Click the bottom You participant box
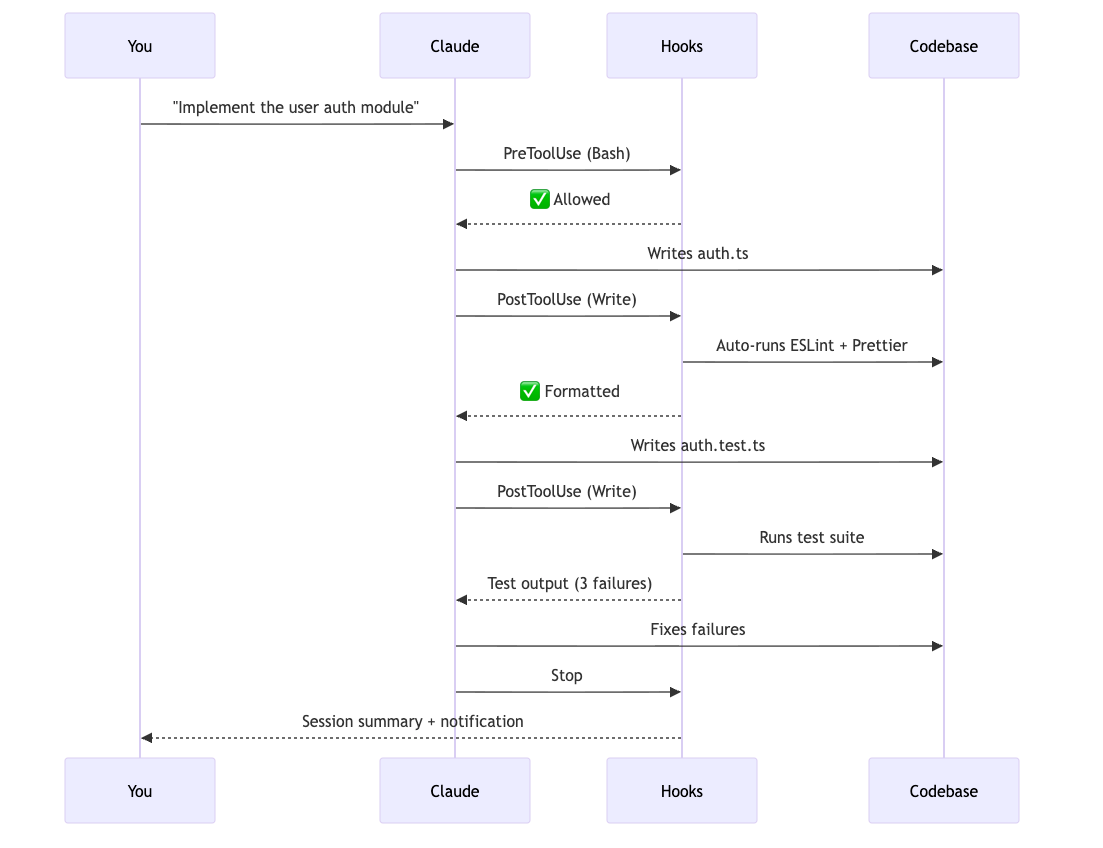This screenshot has width=1103, height=848. tap(140, 791)
